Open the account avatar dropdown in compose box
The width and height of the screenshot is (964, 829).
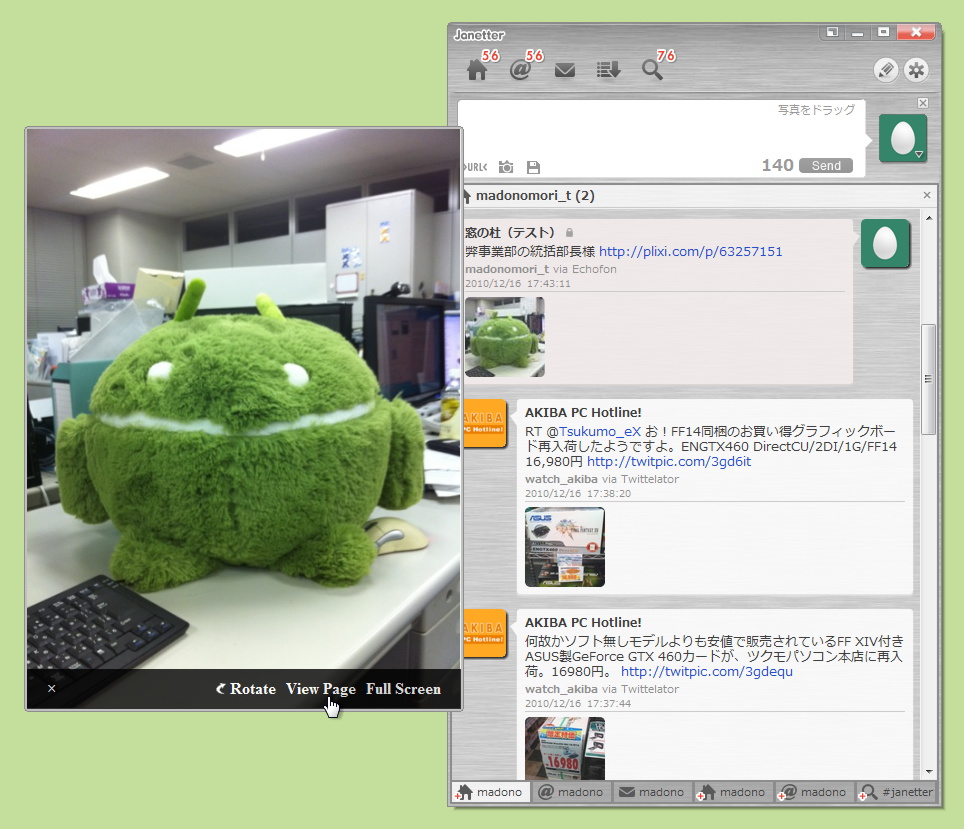903,137
